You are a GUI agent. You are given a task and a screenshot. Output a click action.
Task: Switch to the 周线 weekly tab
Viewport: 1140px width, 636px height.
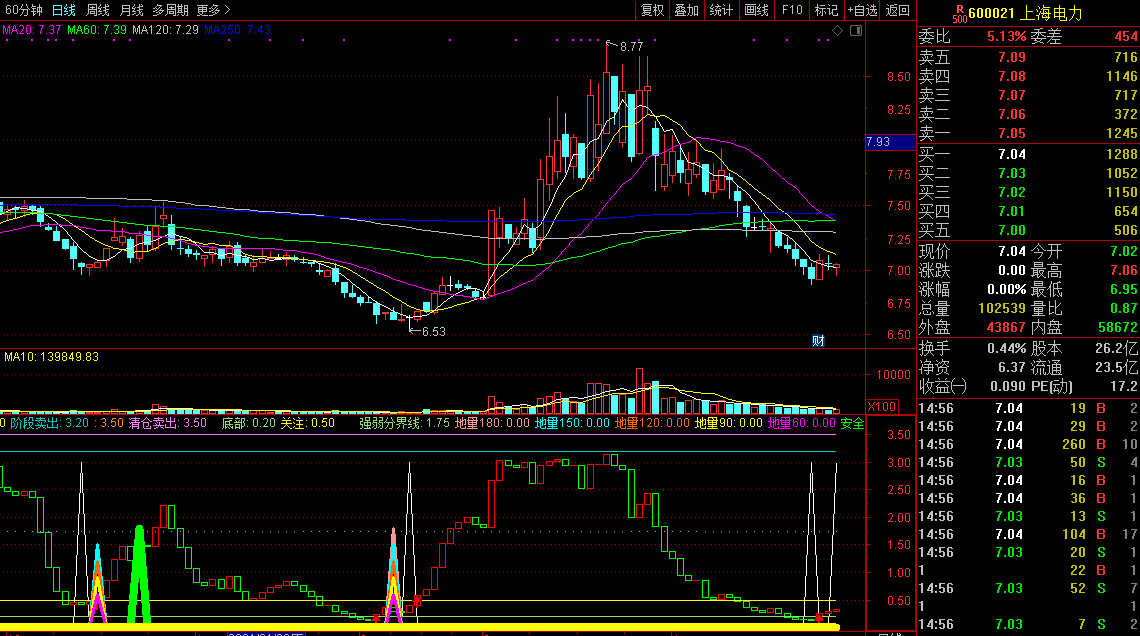[97, 10]
